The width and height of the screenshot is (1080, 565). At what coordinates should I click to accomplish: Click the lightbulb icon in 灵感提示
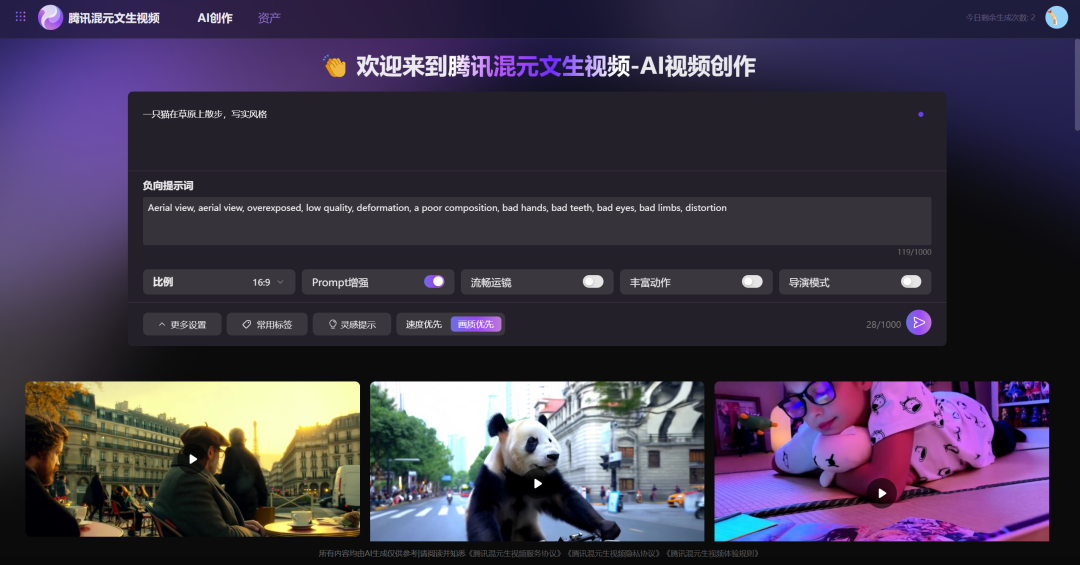coord(333,325)
